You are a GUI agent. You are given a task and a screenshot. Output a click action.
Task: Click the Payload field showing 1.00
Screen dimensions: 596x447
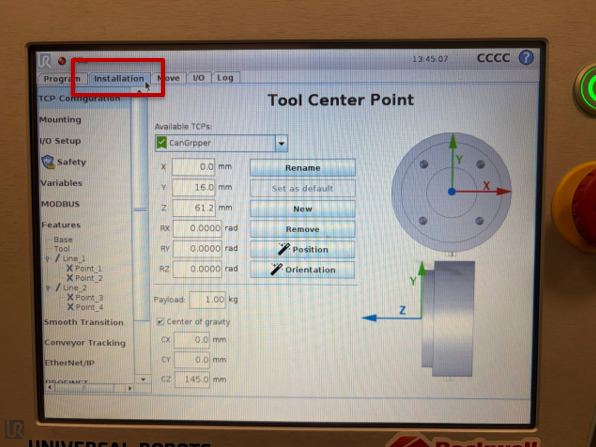point(207,300)
